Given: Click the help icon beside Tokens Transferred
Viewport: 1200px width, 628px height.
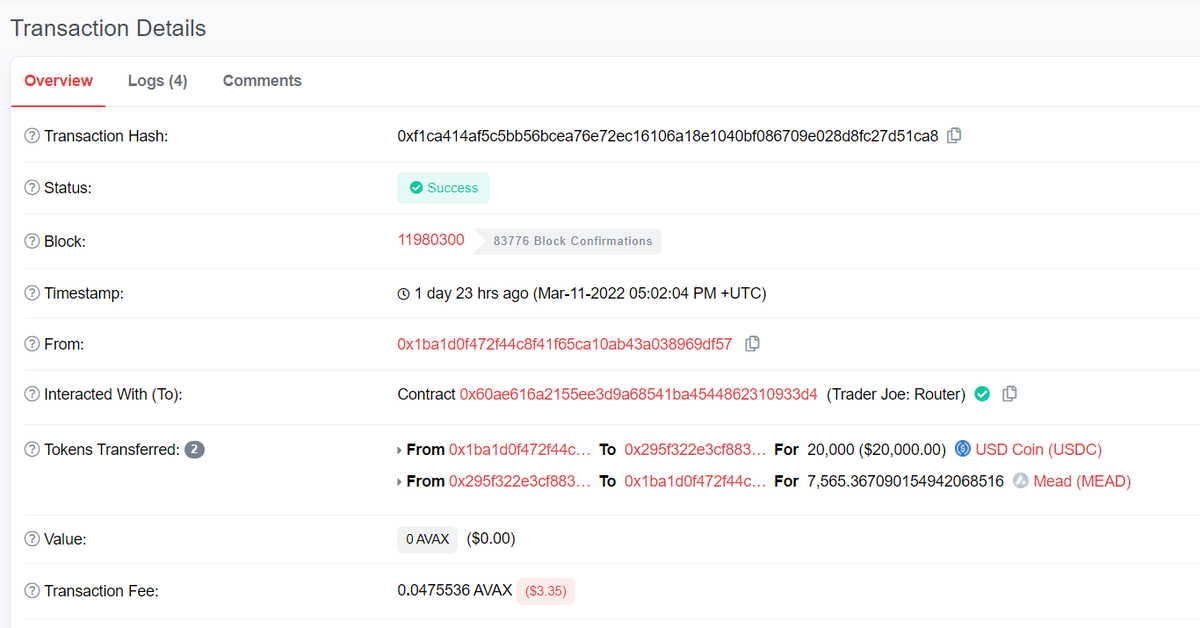Looking at the screenshot, I should 32,450.
